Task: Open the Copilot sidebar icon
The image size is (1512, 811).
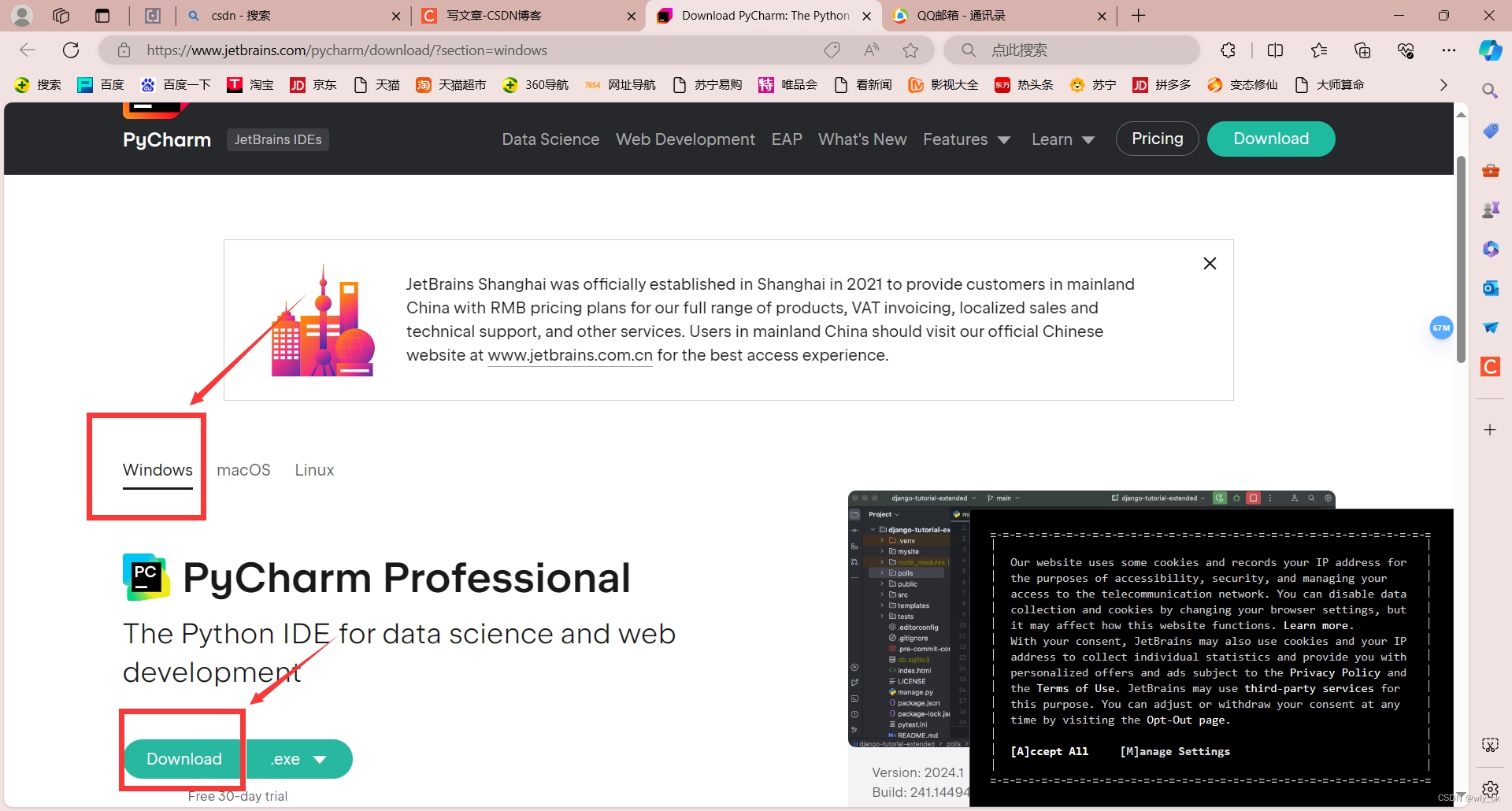Action: pyautogui.click(x=1490, y=50)
